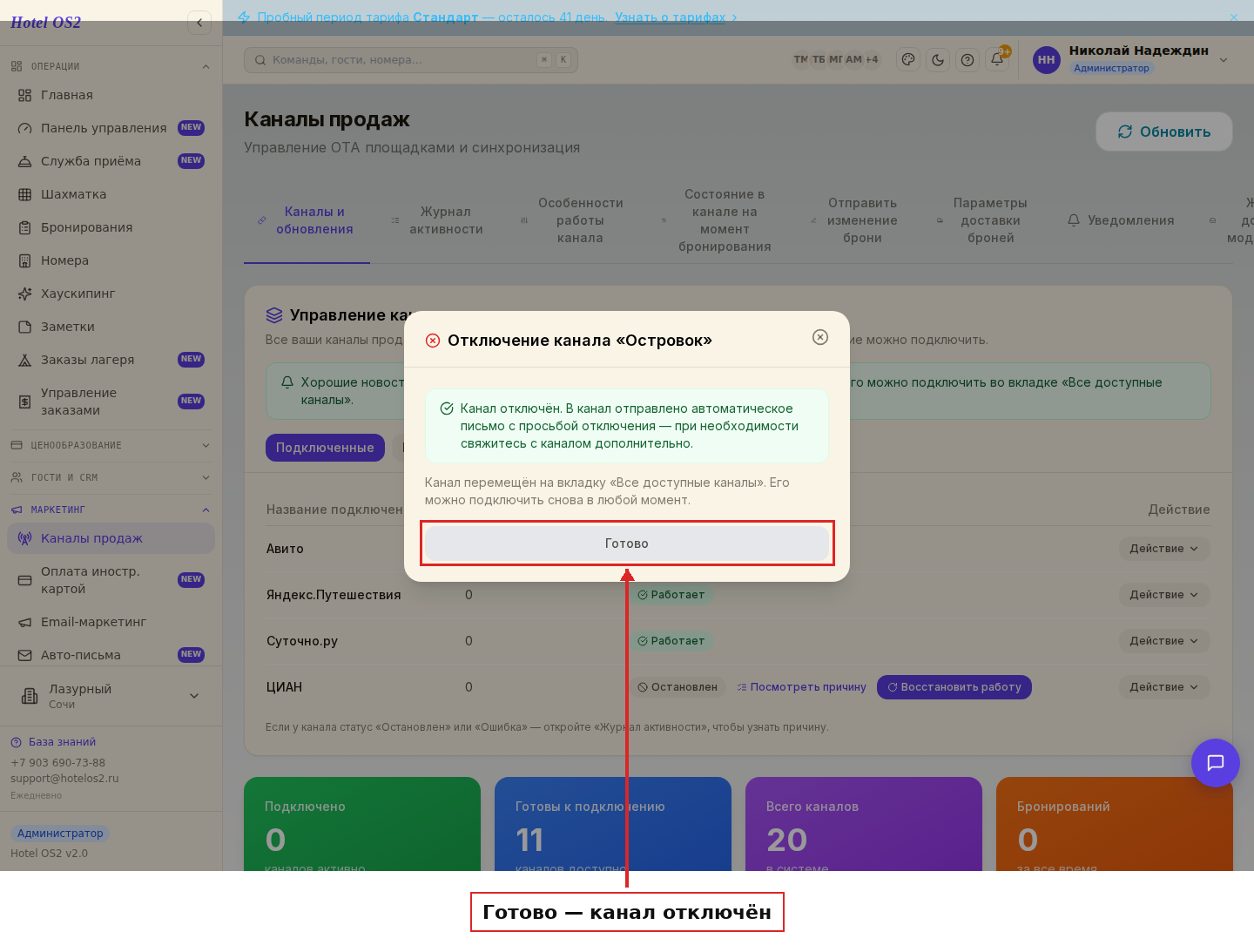Viewport: 1254px width, 952px height.
Task: Open the chat support bubble
Action: pos(1216,763)
